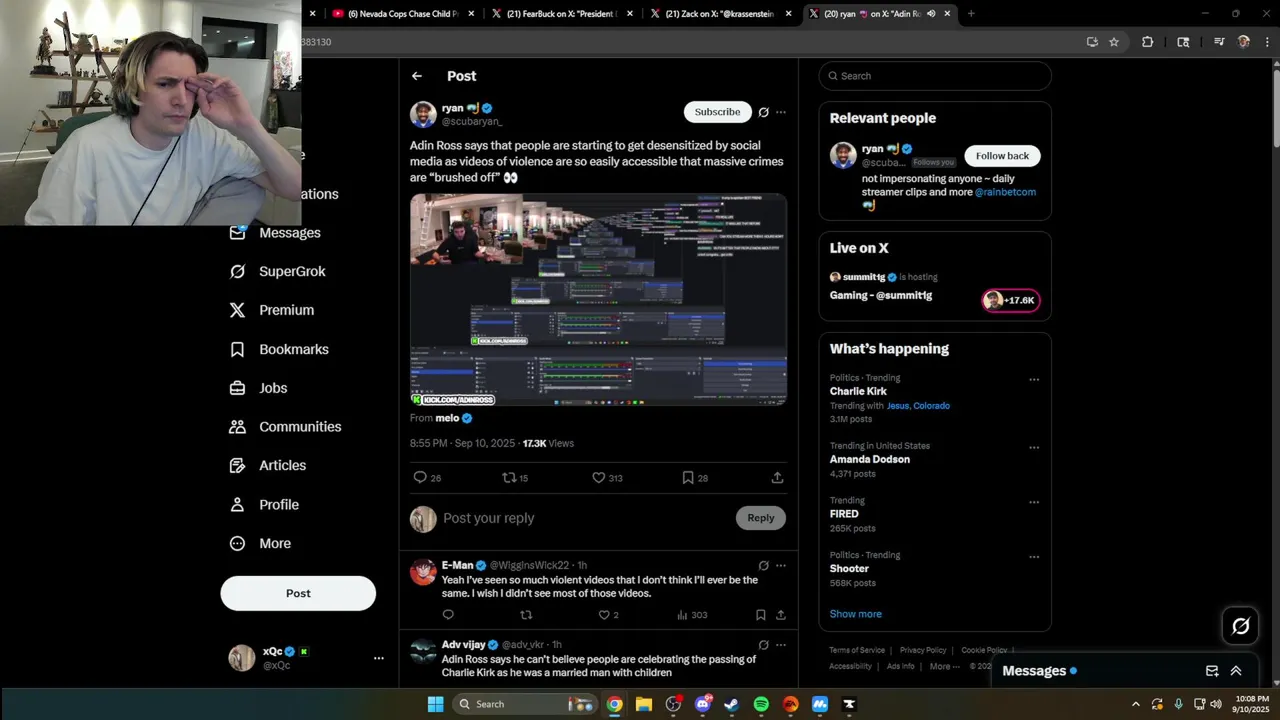The image size is (1280, 720).
Task: Bookmark E-Man's reply
Action: (x=760, y=615)
